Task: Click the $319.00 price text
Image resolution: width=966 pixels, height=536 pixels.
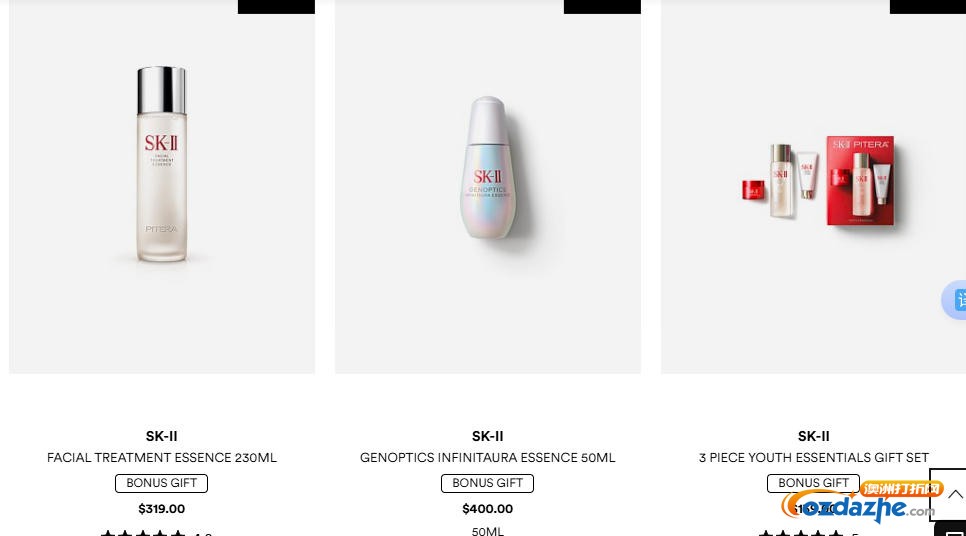Action: click(161, 509)
